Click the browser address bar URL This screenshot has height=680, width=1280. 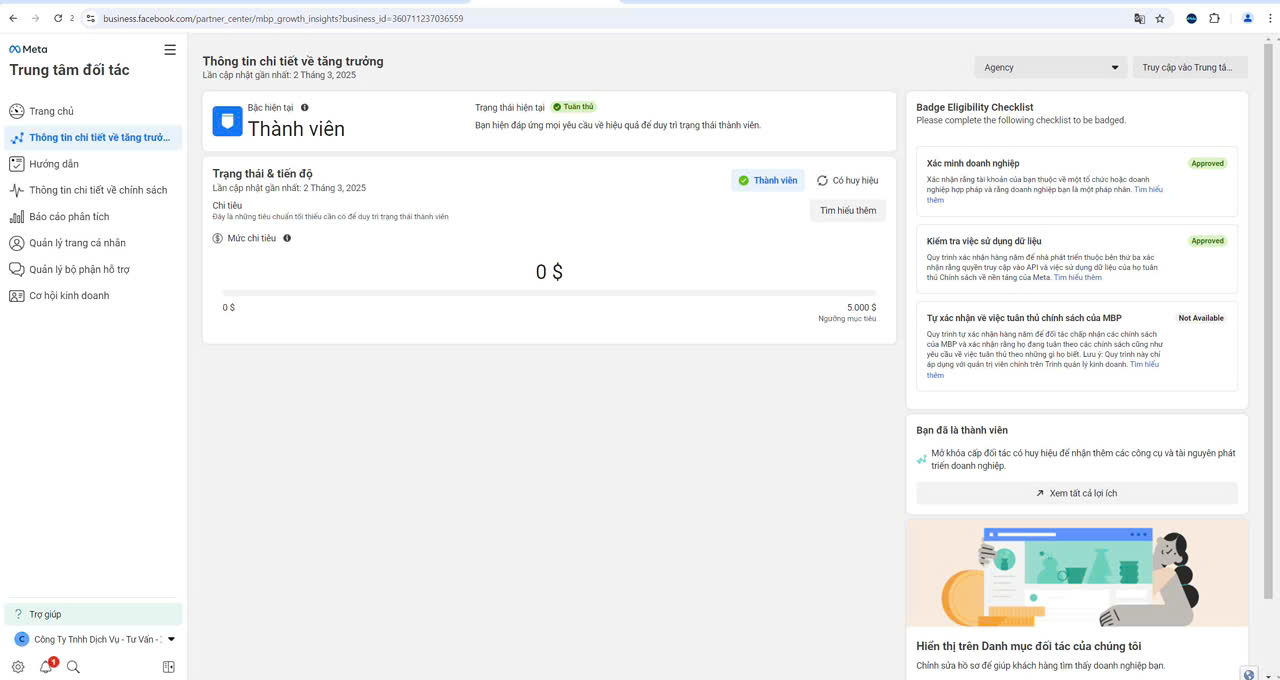(283, 18)
